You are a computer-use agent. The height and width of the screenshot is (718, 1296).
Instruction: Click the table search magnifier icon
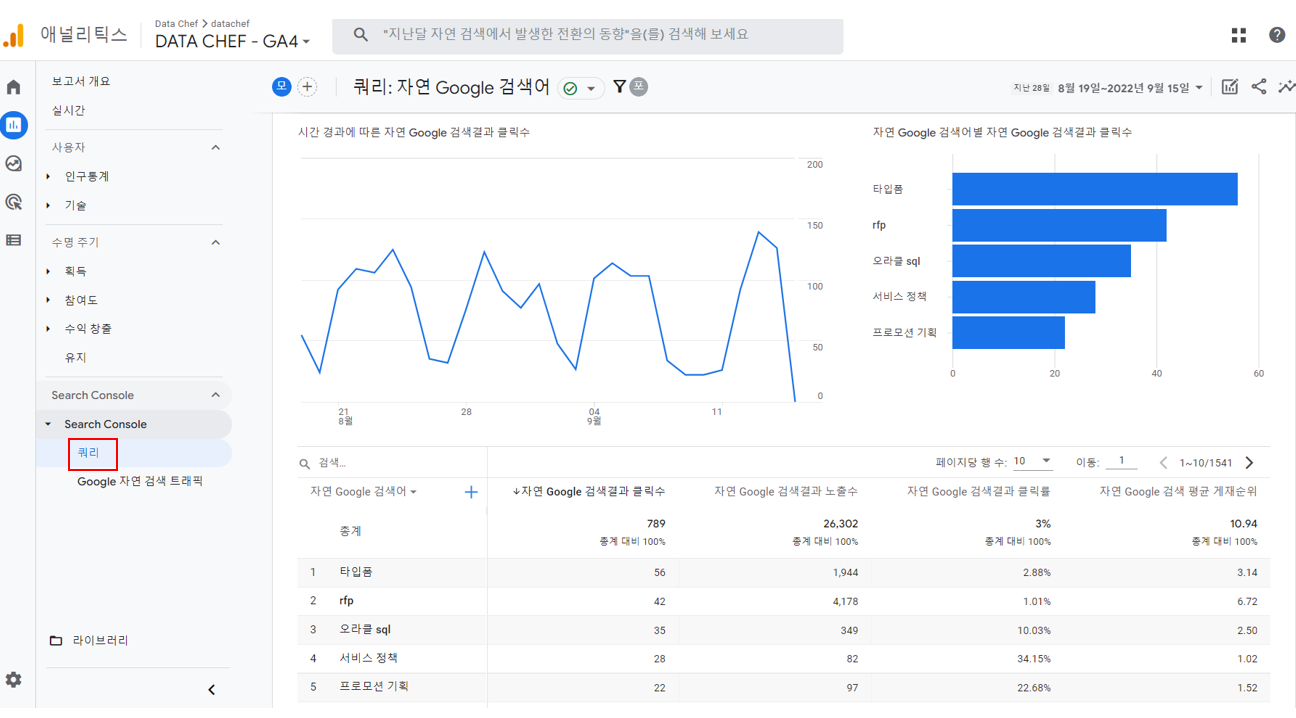pyautogui.click(x=305, y=464)
